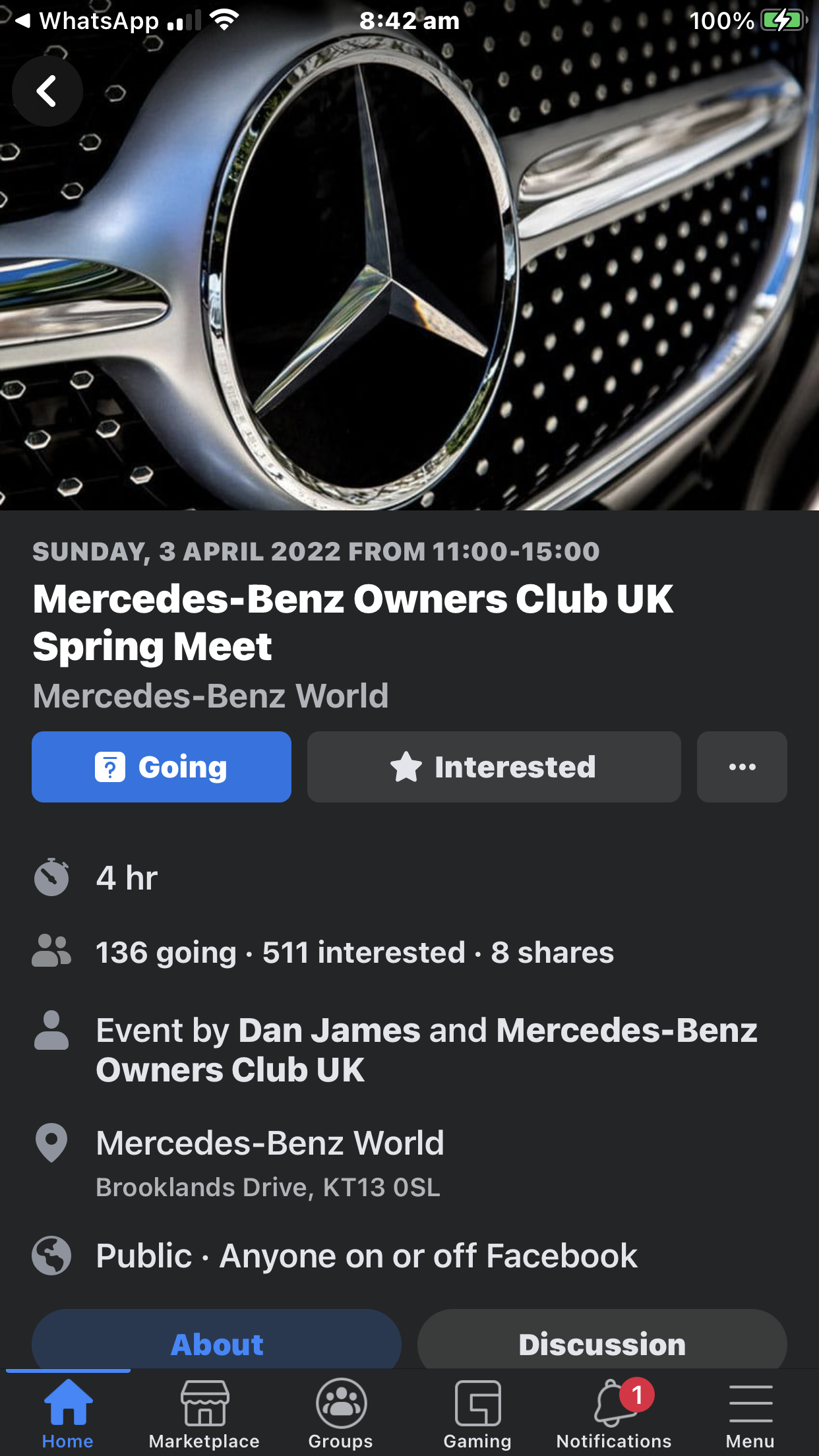The height and width of the screenshot is (1456, 819).
Task: Open the Home tab icon
Action: point(68,1403)
